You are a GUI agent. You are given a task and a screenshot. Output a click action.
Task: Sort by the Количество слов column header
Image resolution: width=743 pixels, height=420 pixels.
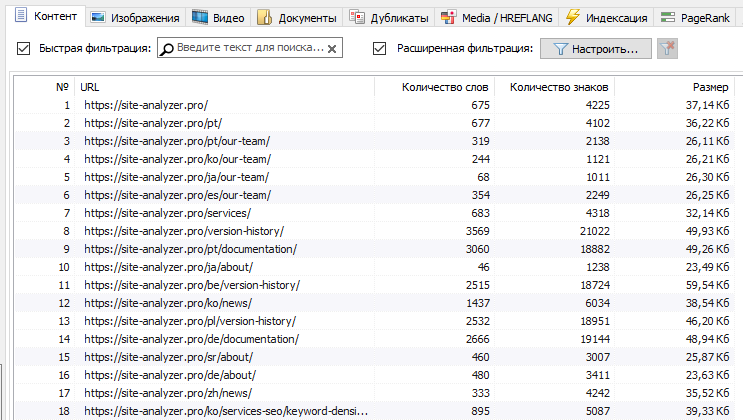(435, 87)
